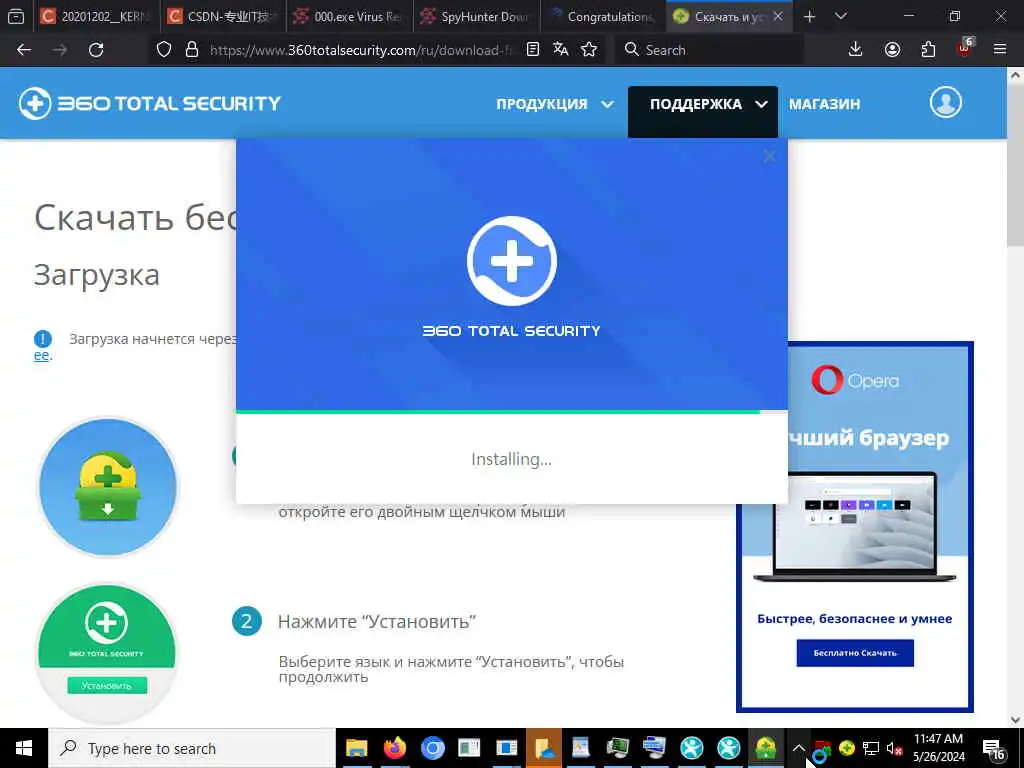Image resolution: width=1024 pixels, height=768 pixels.
Task: Click the 360 Total Security header logo
Action: pyautogui.click(x=150, y=103)
